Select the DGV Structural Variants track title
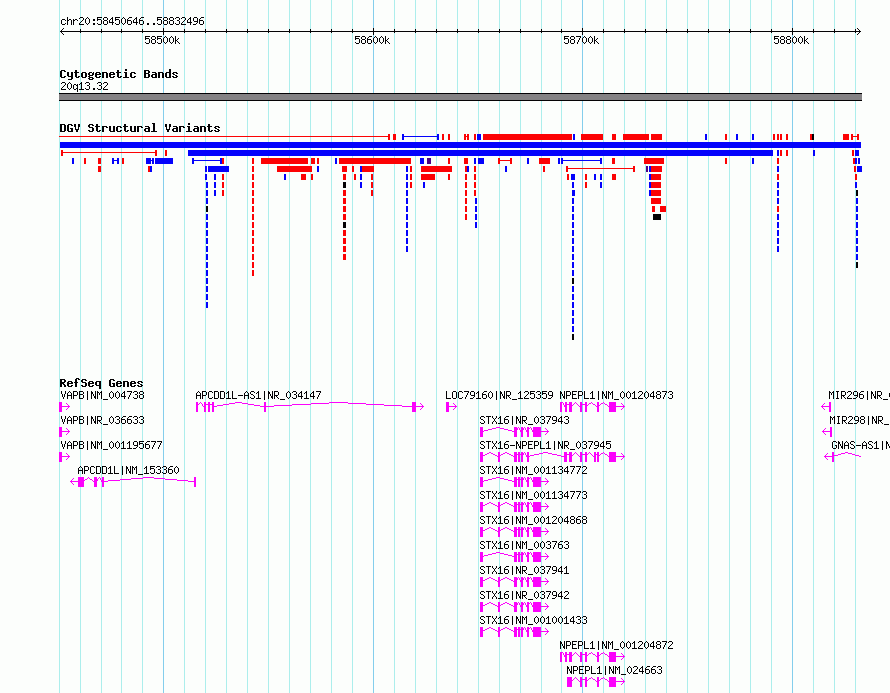 click(140, 128)
